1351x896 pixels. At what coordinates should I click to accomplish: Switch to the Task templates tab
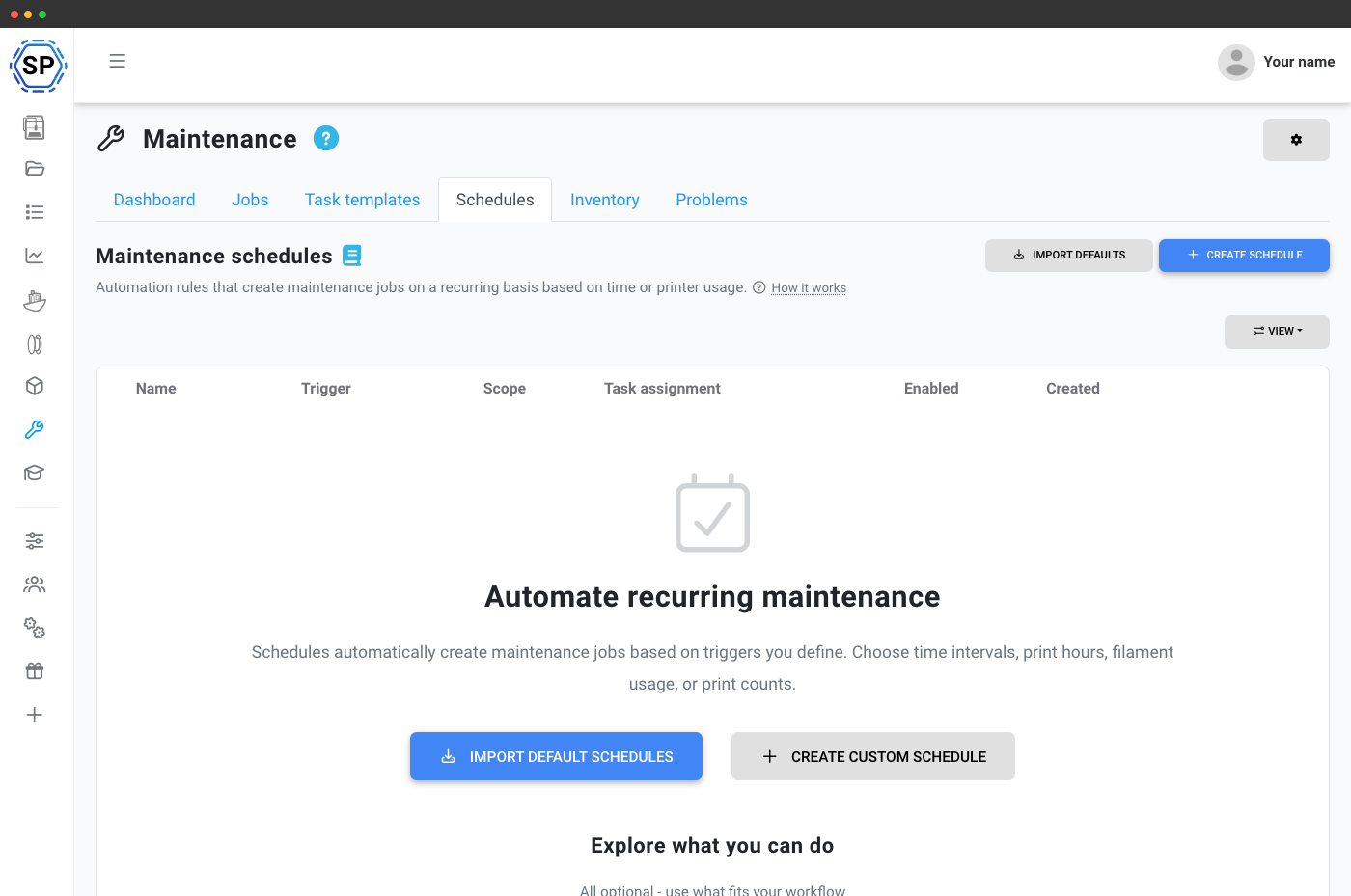point(363,200)
